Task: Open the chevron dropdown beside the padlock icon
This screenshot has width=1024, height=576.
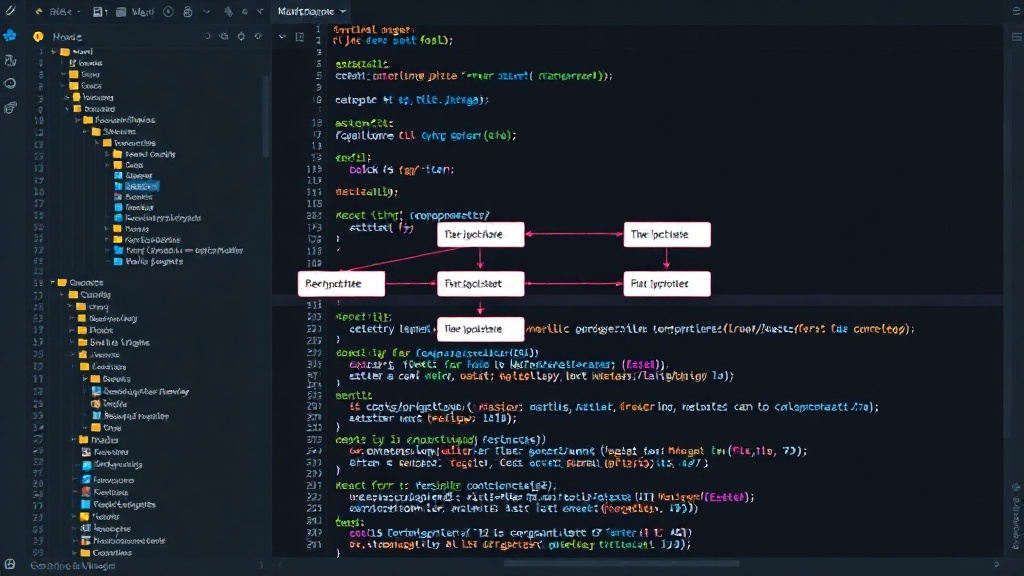Action: (x=206, y=12)
